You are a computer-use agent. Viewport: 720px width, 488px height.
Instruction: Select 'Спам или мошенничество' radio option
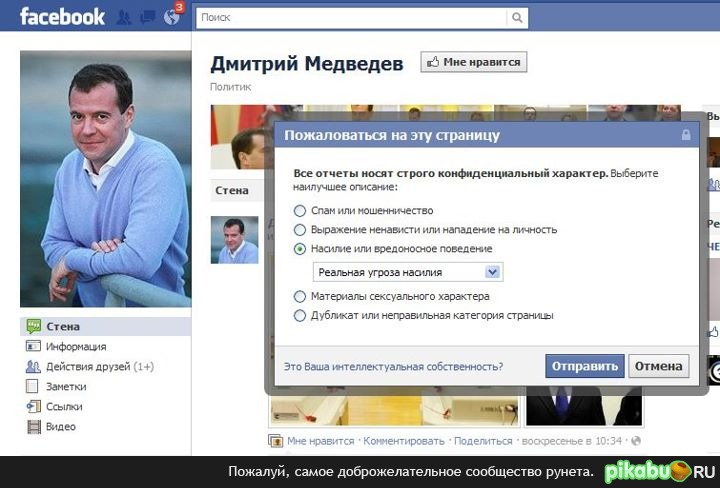coord(299,211)
